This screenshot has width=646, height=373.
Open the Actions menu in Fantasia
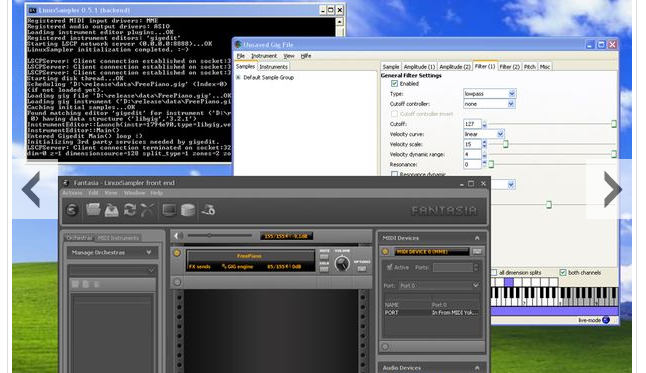[x=73, y=193]
